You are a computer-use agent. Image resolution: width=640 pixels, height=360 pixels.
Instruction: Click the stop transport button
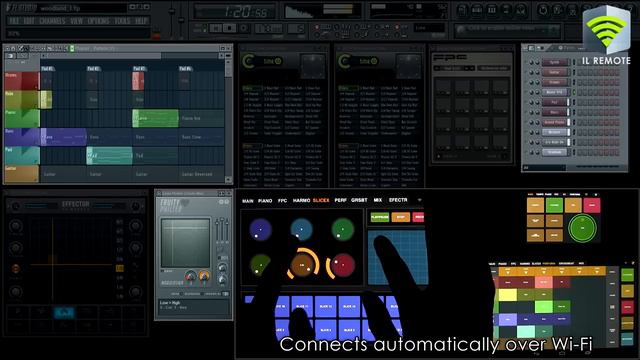230,28
